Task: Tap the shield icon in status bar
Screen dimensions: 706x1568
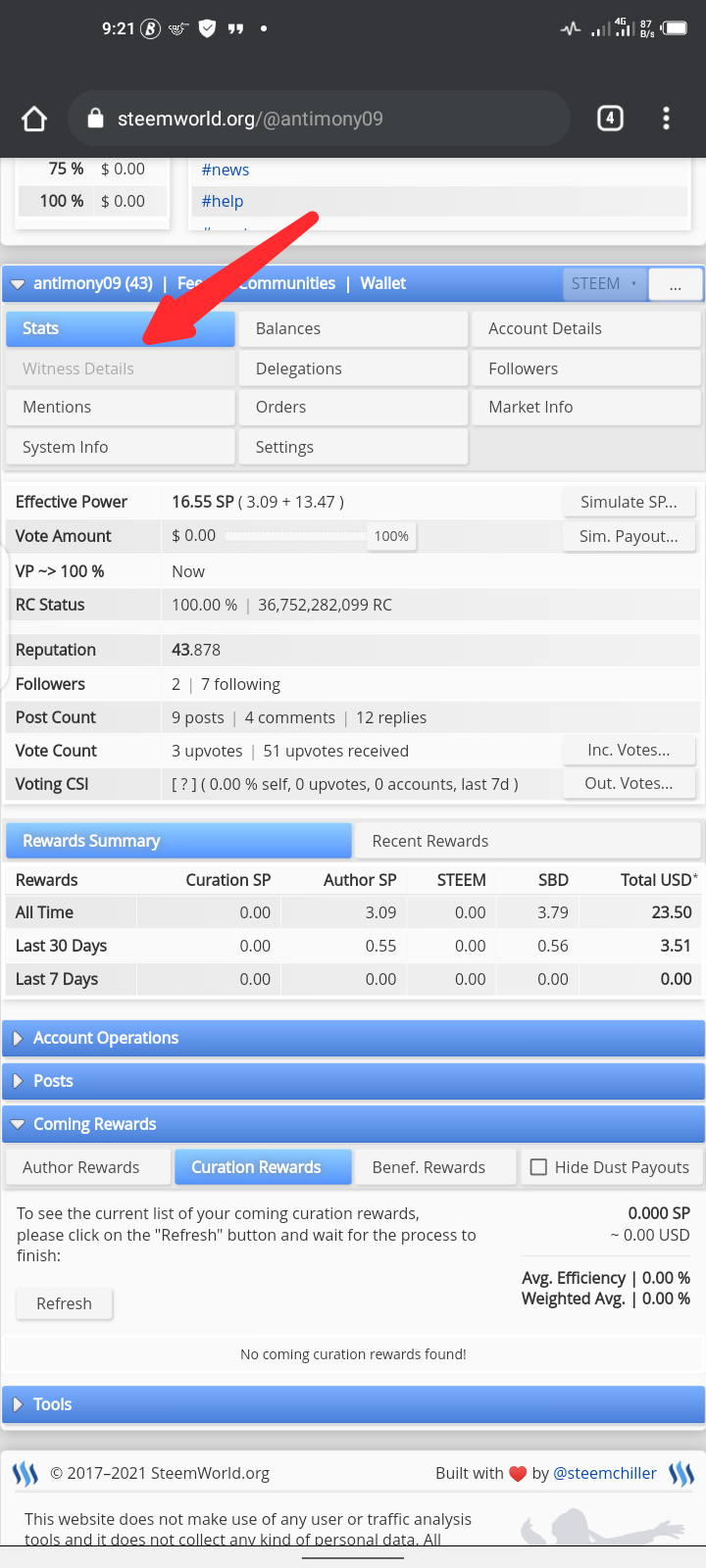Action: tap(207, 28)
